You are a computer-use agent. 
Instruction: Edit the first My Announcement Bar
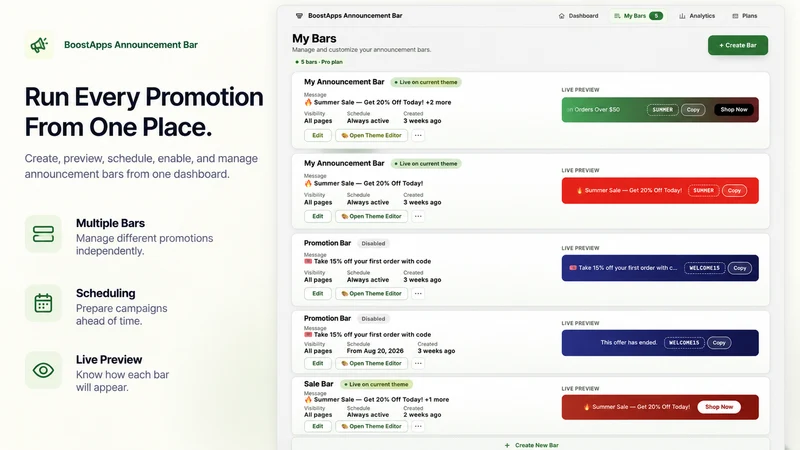tap(318, 135)
